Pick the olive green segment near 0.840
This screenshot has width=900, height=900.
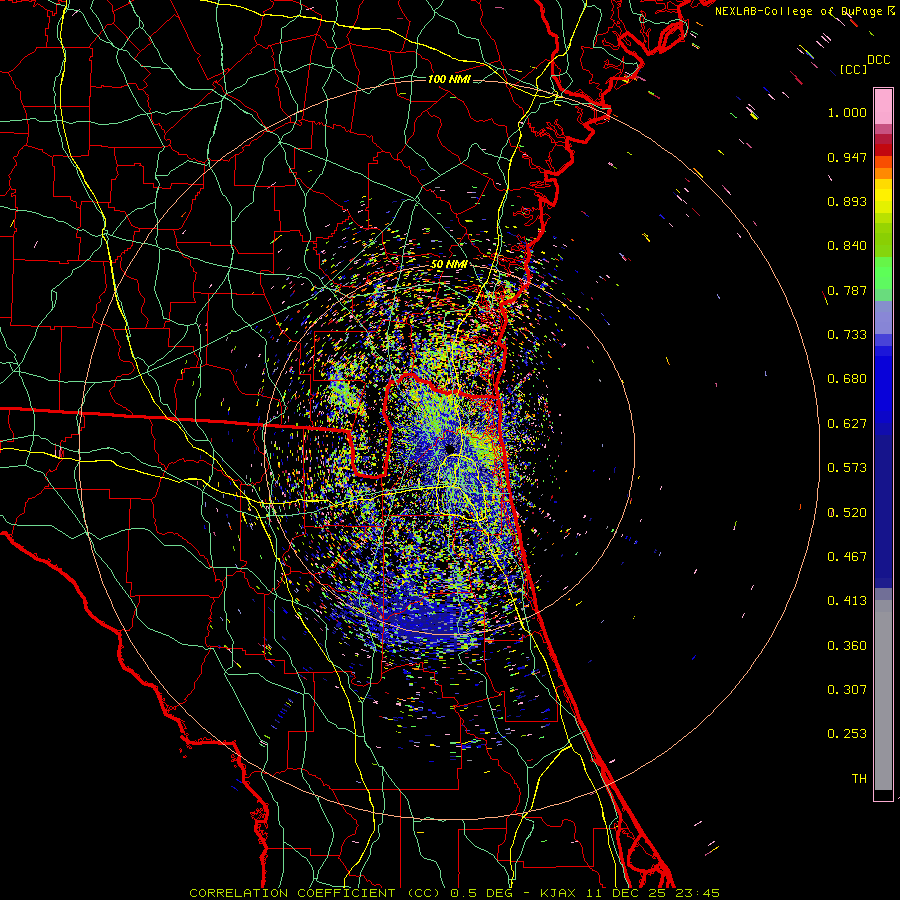(x=883, y=239)
